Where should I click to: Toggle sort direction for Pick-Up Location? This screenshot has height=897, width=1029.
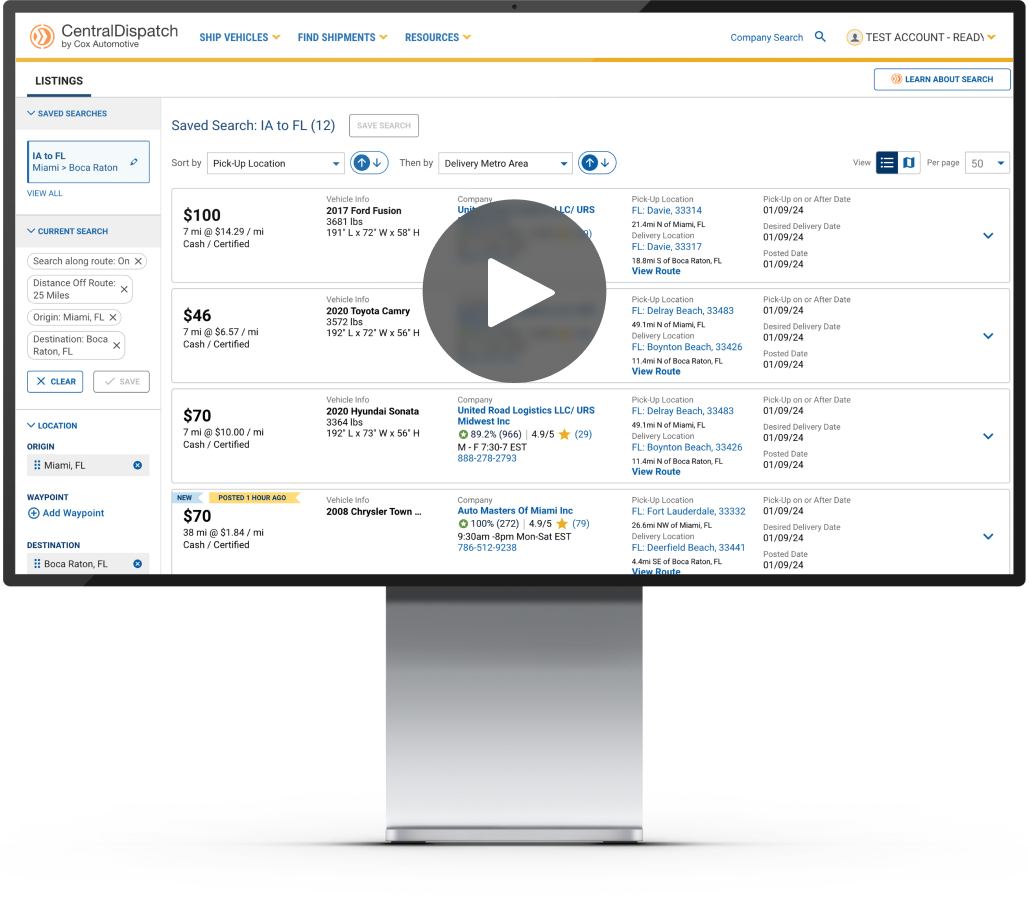pyautogui.click(x=369, y=163)
